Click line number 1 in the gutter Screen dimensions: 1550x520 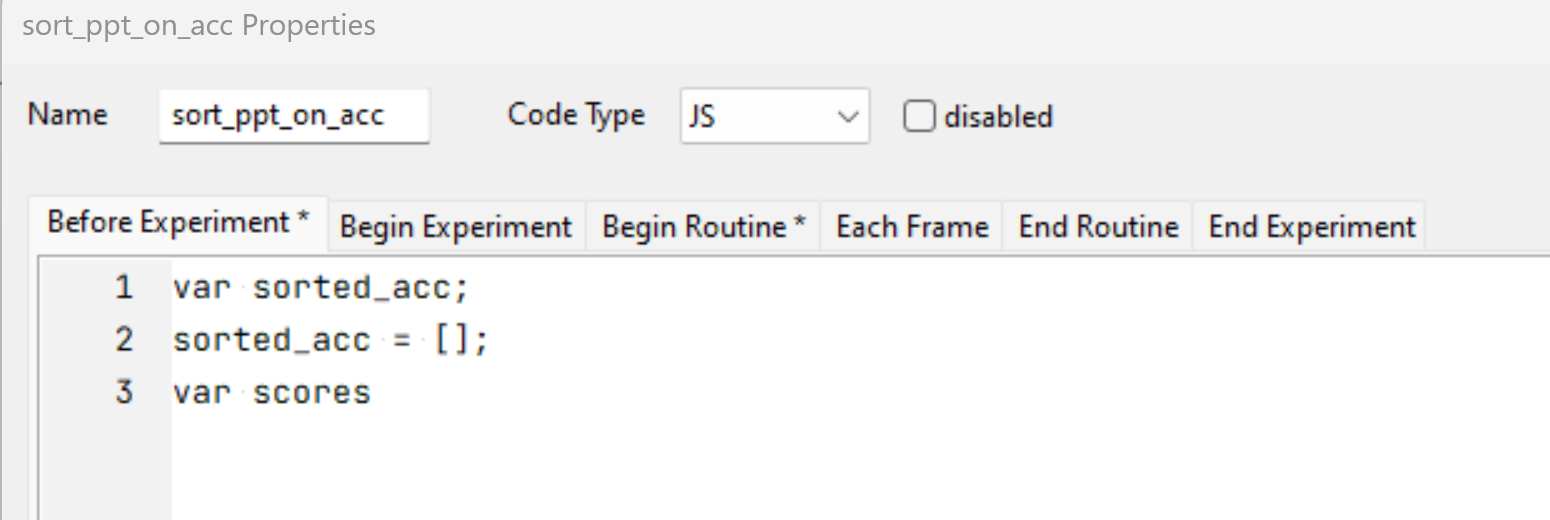point(124,288)
